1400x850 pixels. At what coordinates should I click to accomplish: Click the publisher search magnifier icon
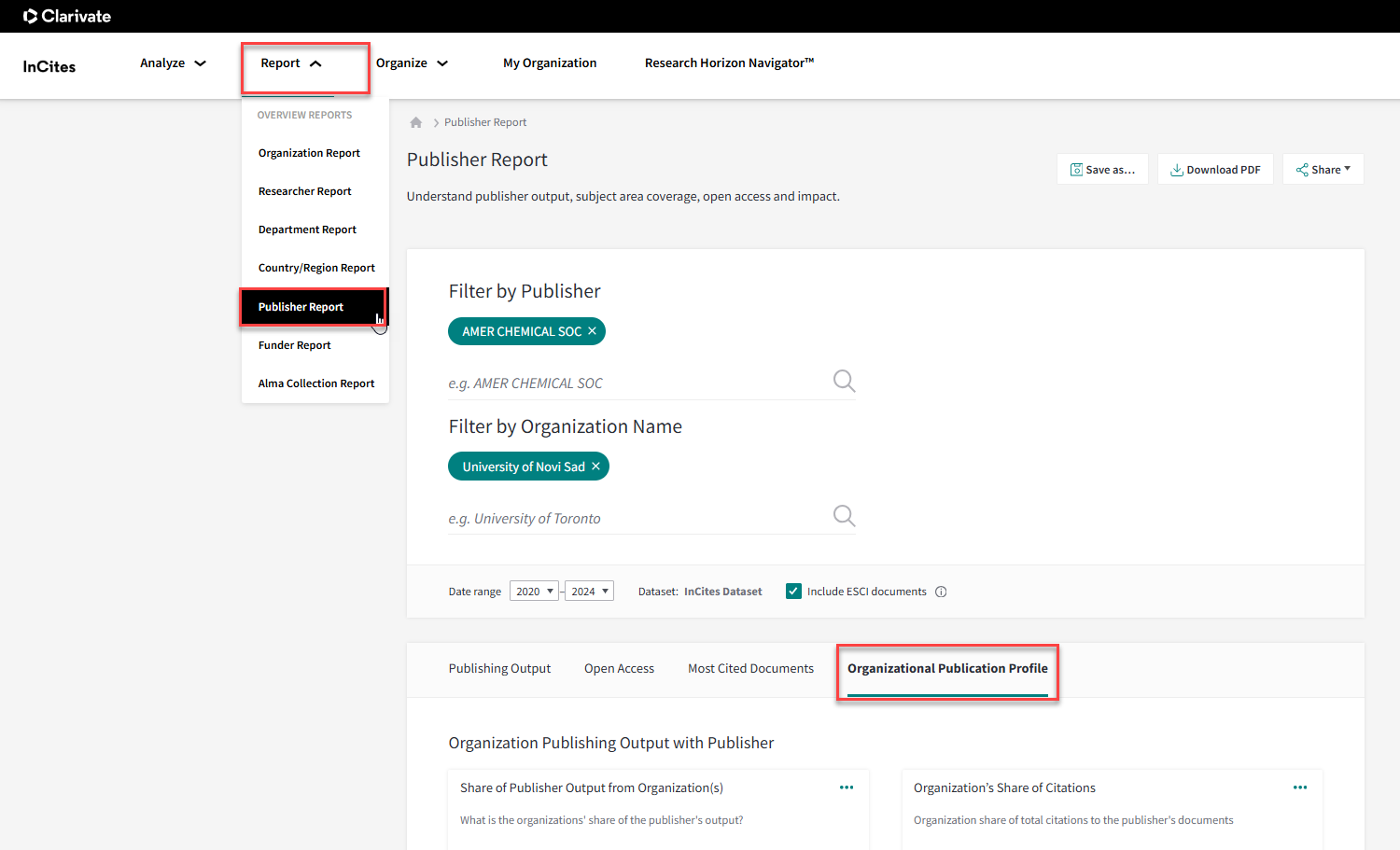(844, 381)
